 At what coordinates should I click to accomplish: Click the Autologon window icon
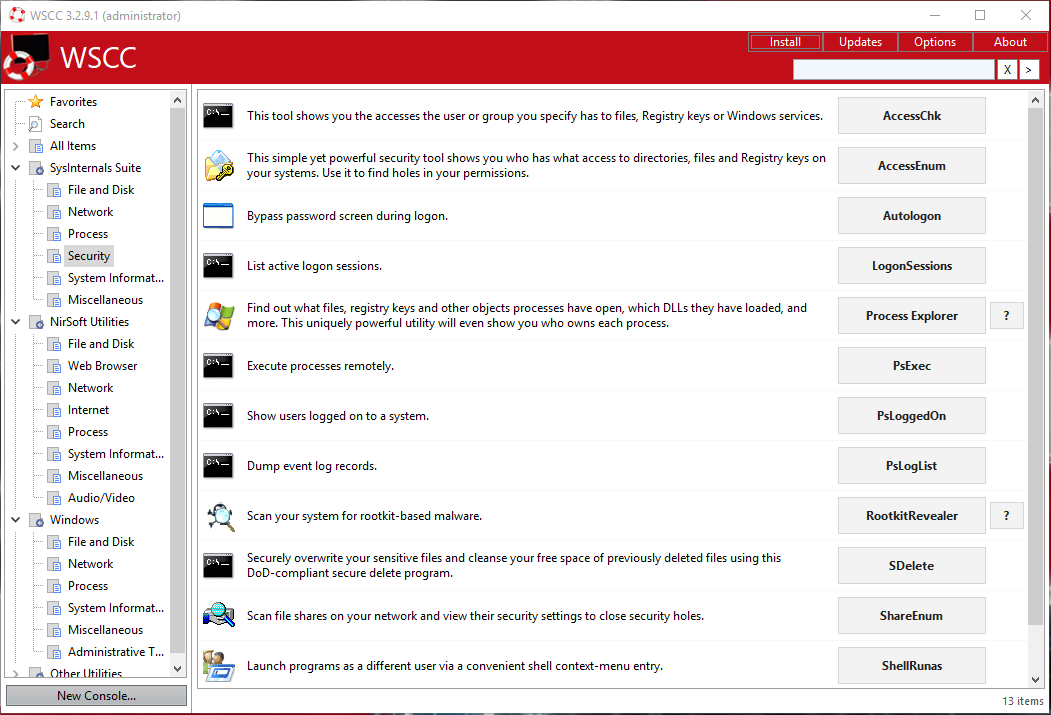tap(219, 216)
